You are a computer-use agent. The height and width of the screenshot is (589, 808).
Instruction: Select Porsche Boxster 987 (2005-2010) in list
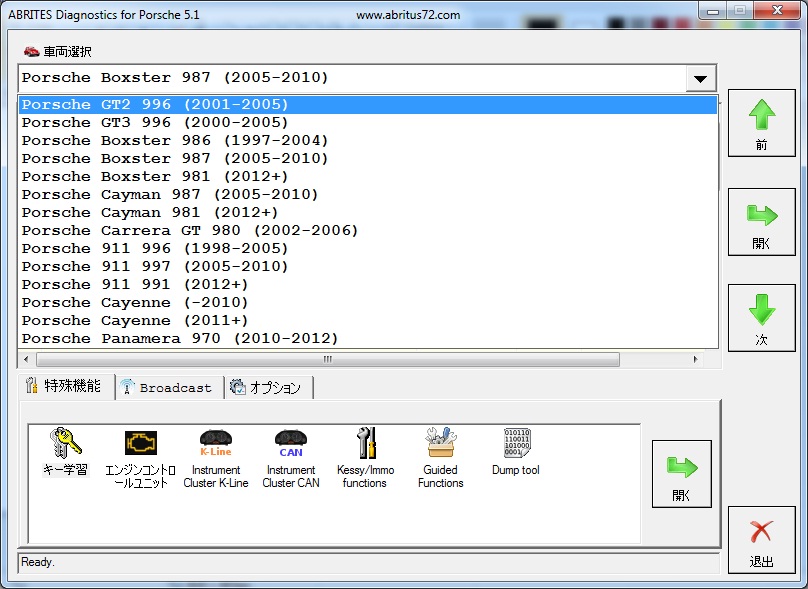pos(368,159)
